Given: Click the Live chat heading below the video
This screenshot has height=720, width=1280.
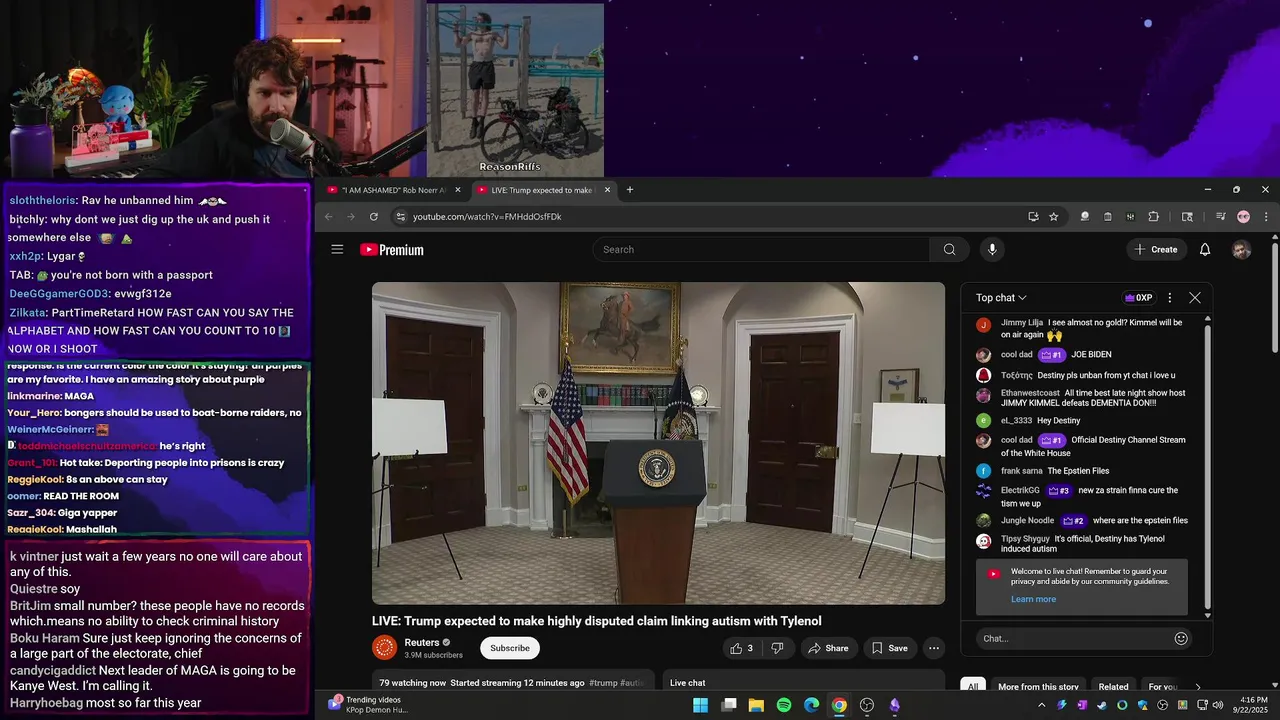Looking at the screenshot, I should (687, 683).
